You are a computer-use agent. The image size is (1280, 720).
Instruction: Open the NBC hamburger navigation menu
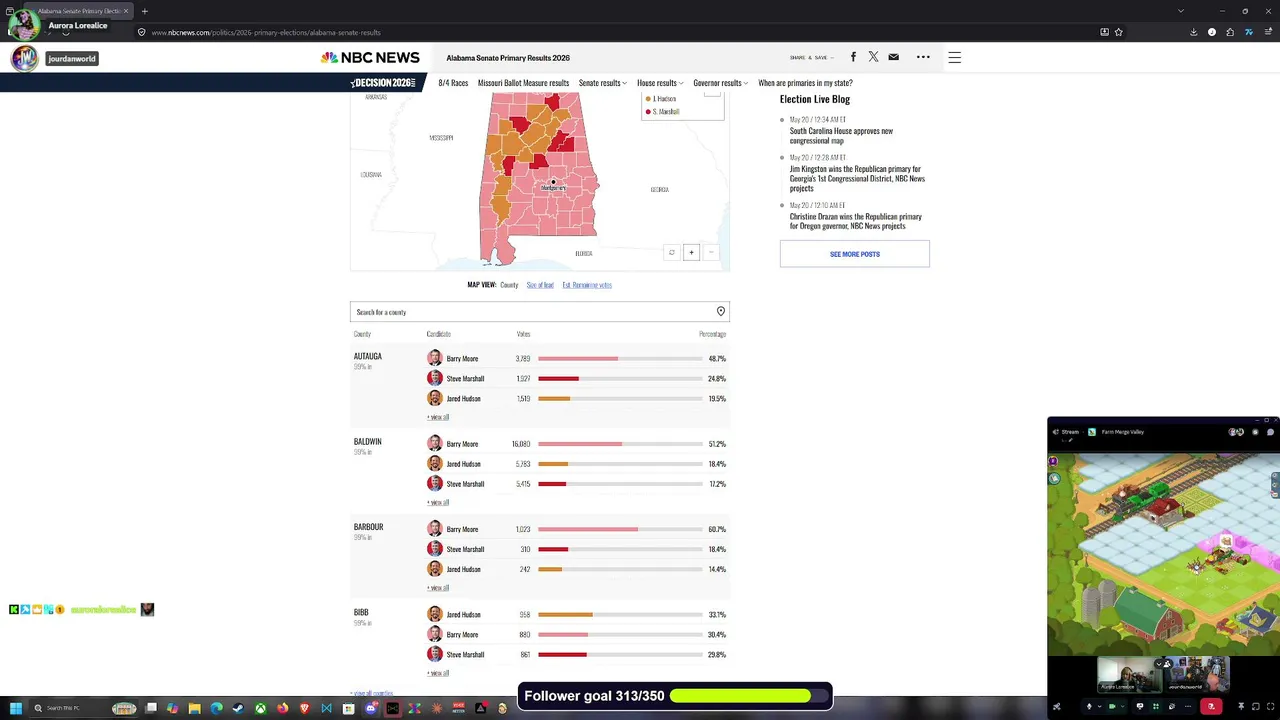point(955,58)
